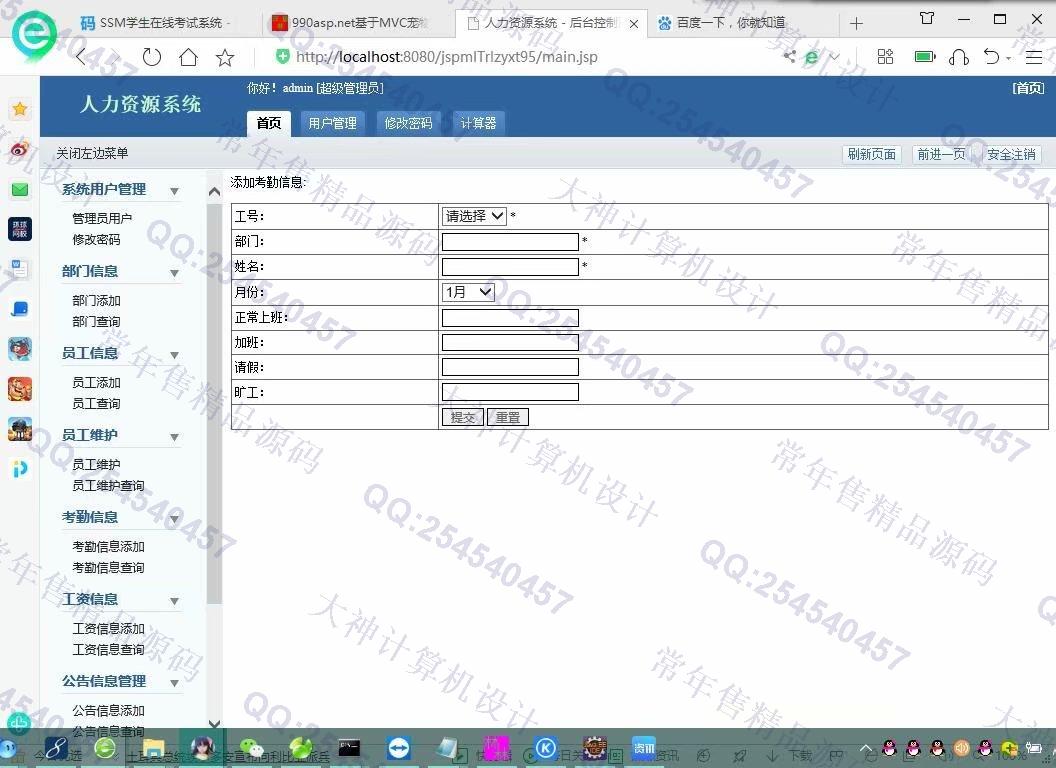Open browser hamburger menu

pos(1034,57)
